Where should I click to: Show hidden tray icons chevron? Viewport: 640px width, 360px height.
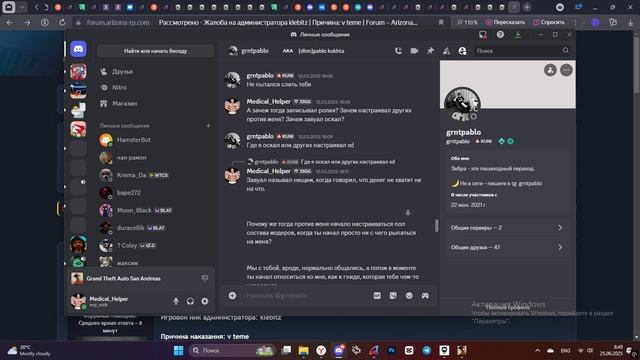click(537, 350)
